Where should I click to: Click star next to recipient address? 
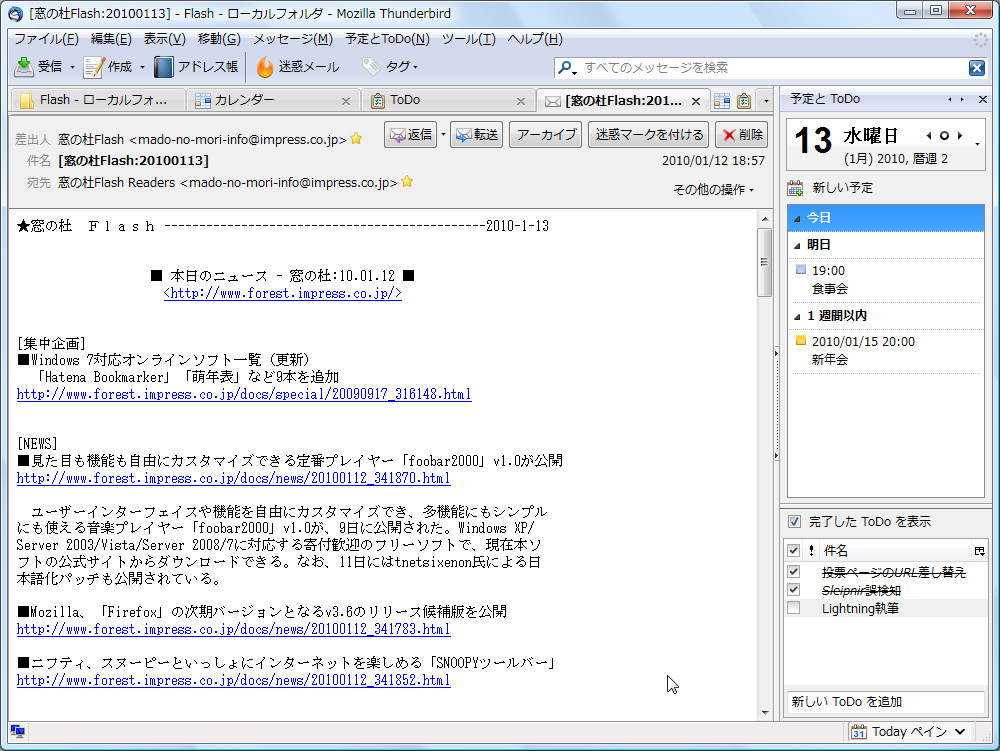(407, 182)
